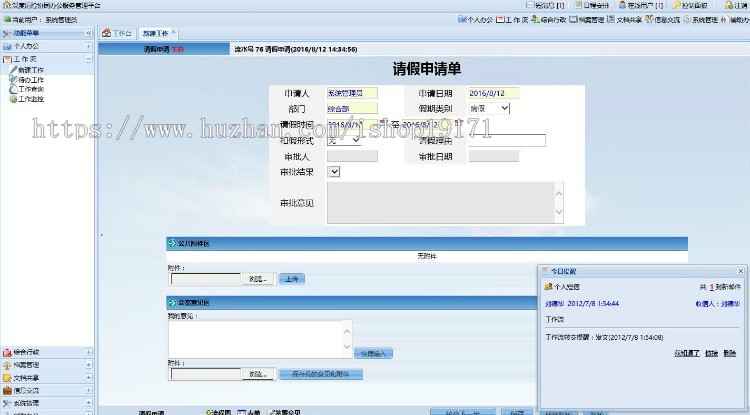Switch to the 工作台 home tab

(117, 33)
